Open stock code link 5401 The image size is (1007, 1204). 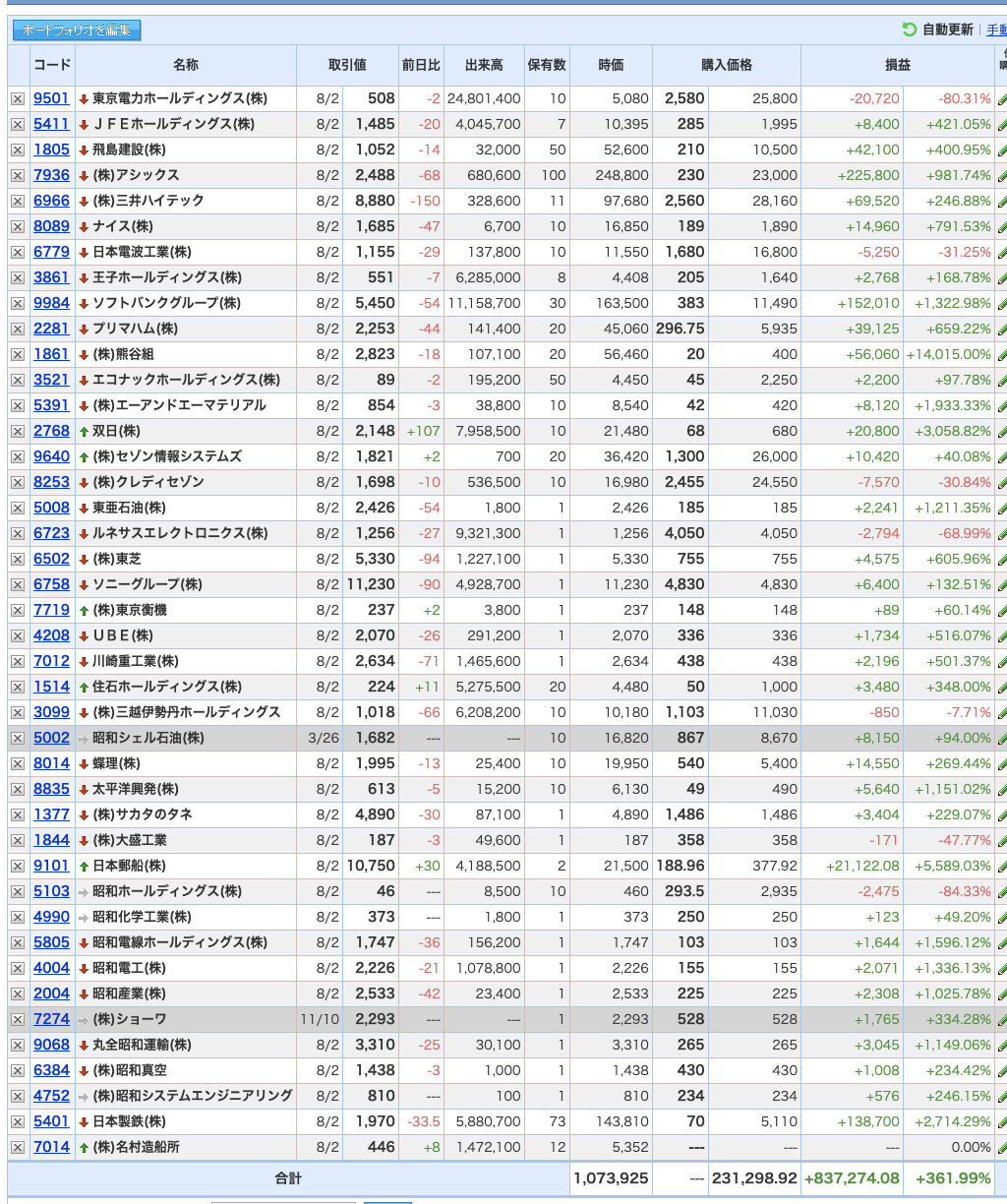tap(51, 1121)
